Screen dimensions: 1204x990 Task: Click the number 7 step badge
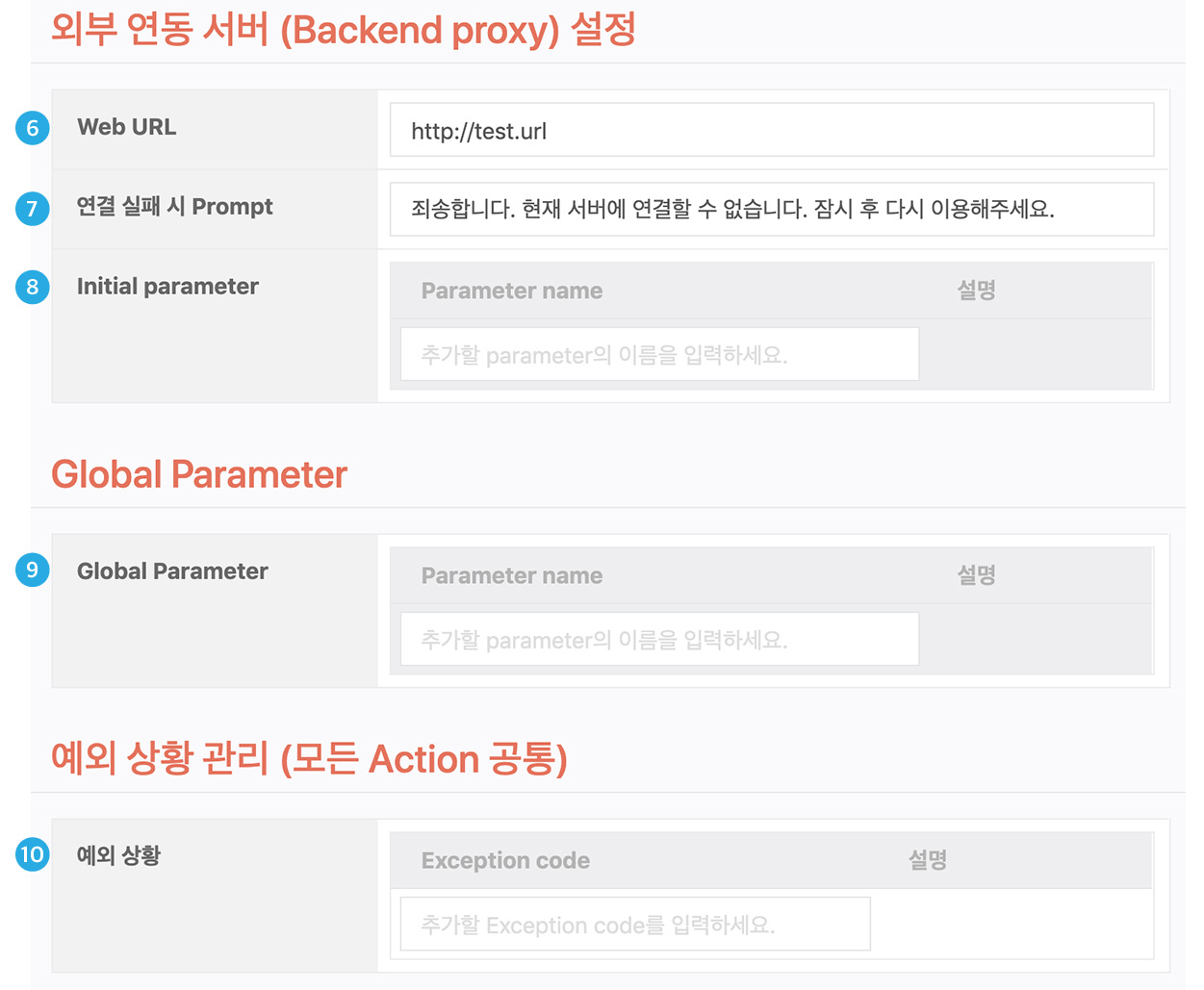[33, 208]
